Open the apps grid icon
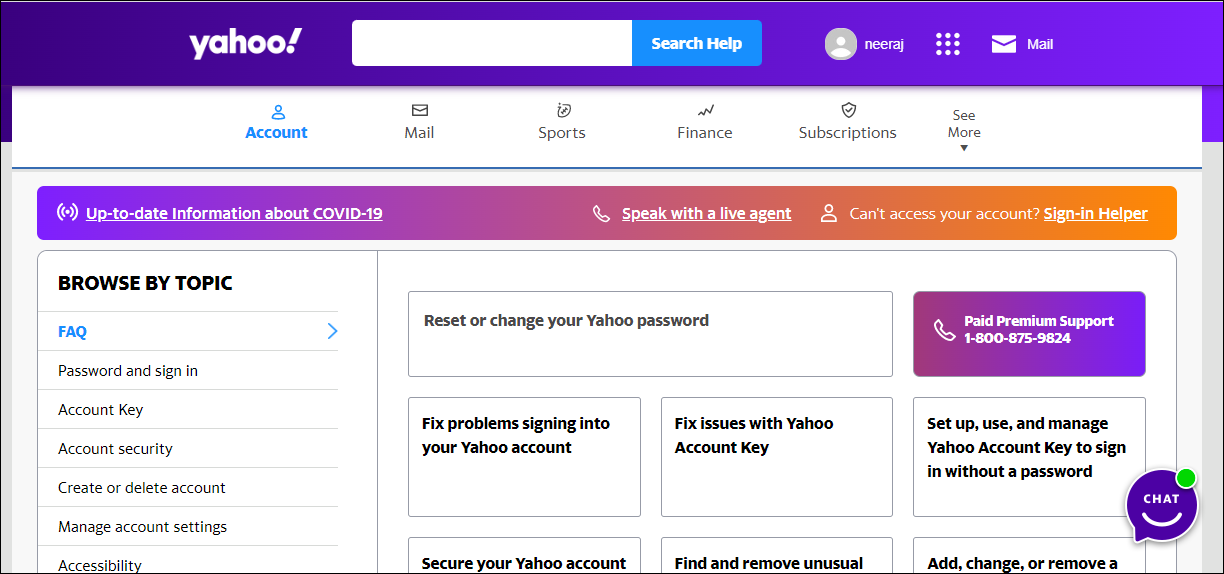Screen dimensions: 1224x574 pyautogui.click(x=947, y=44)
